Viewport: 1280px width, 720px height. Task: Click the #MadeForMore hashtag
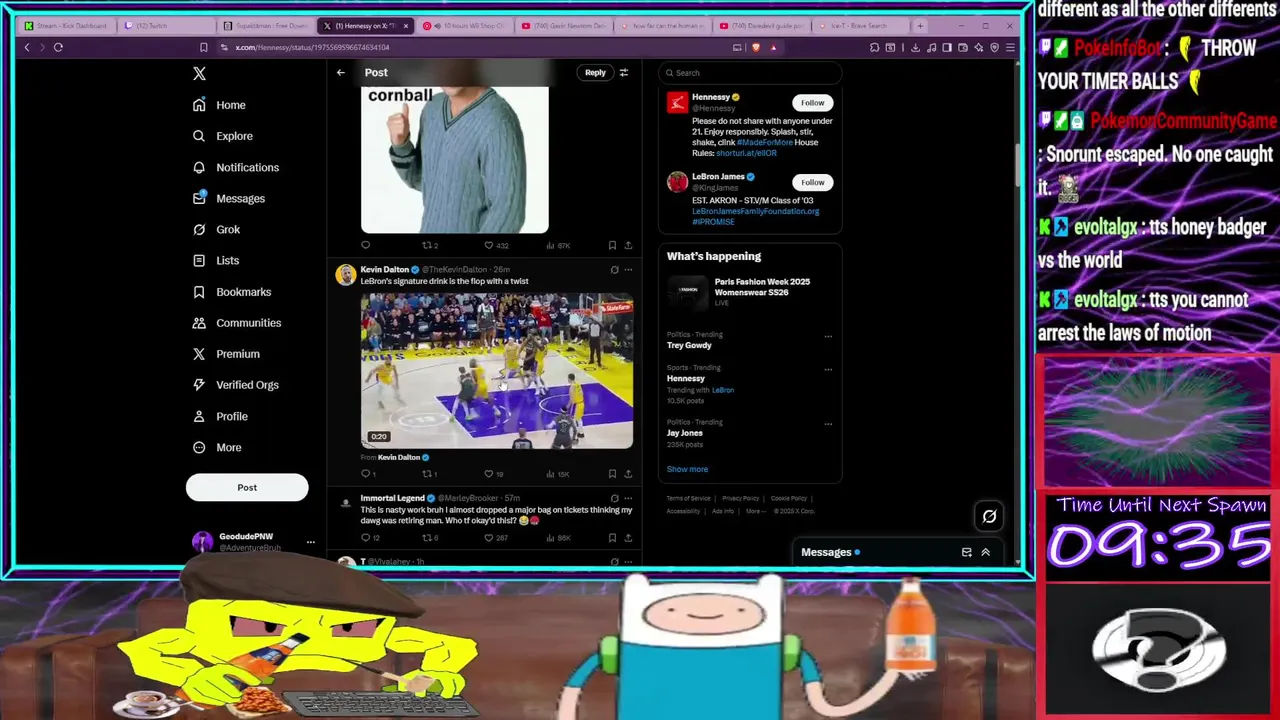tap(764, 142)
